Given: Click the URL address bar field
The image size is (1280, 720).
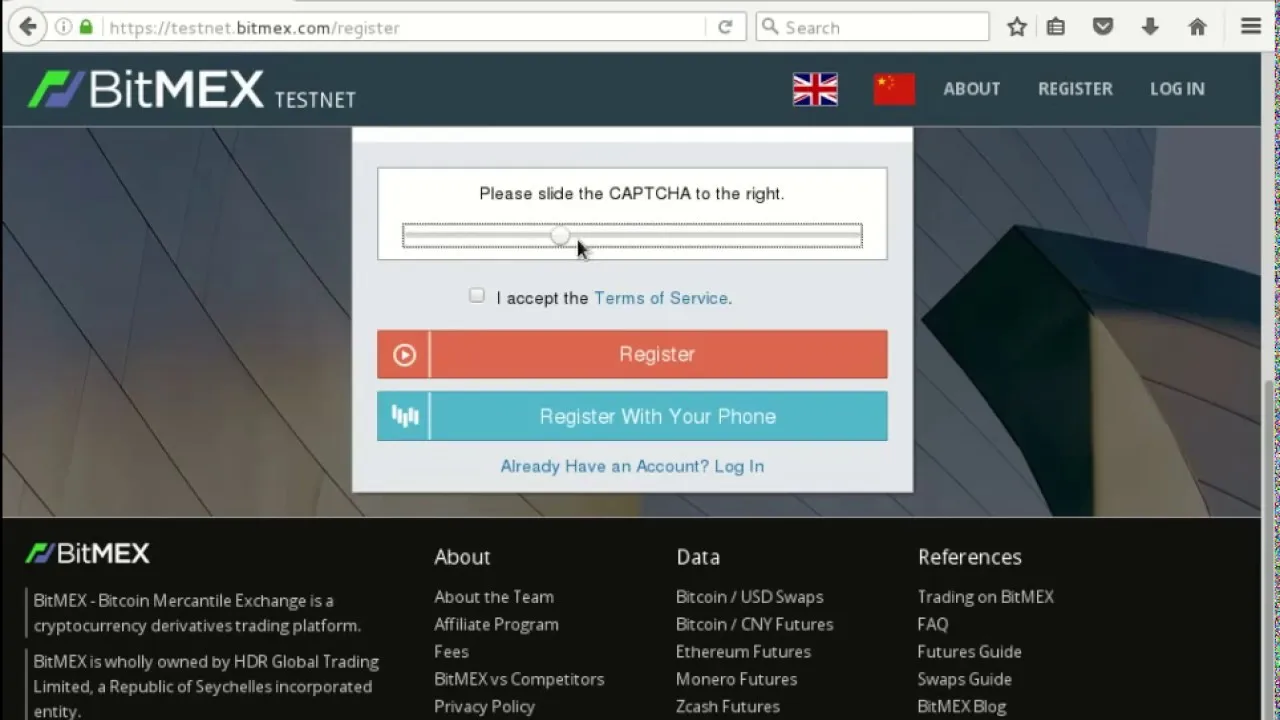Looking at the screenshot, I should pyautogui.click(x=400, y=27).
